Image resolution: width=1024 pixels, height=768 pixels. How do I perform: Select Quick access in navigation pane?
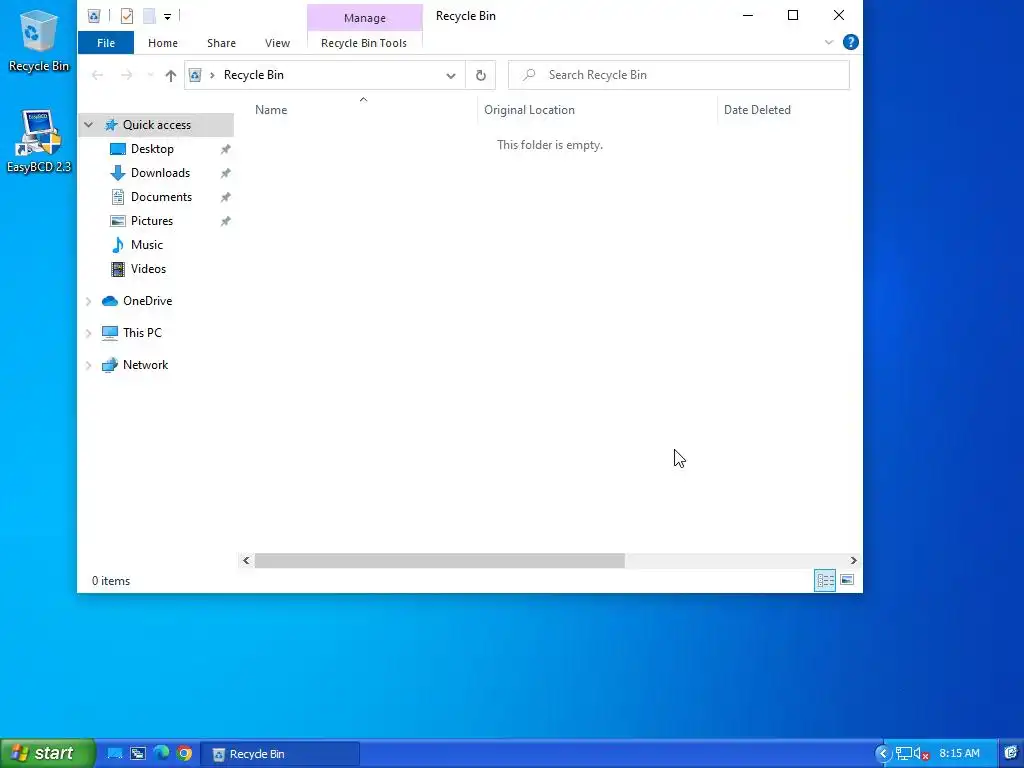tap(157, 125)
